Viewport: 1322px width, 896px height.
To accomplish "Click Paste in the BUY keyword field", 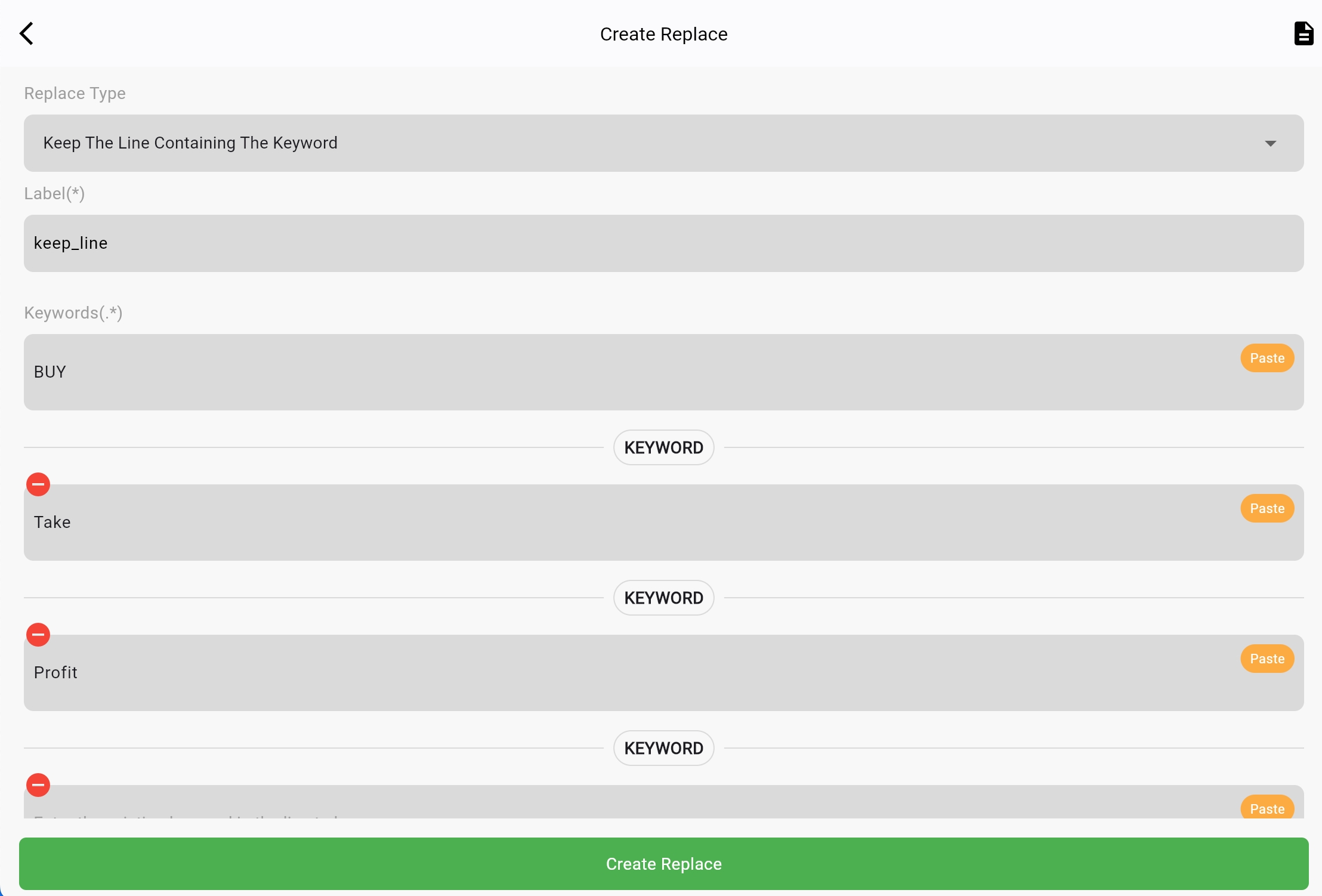I will pyautogui.click(x=1267, y=358).
